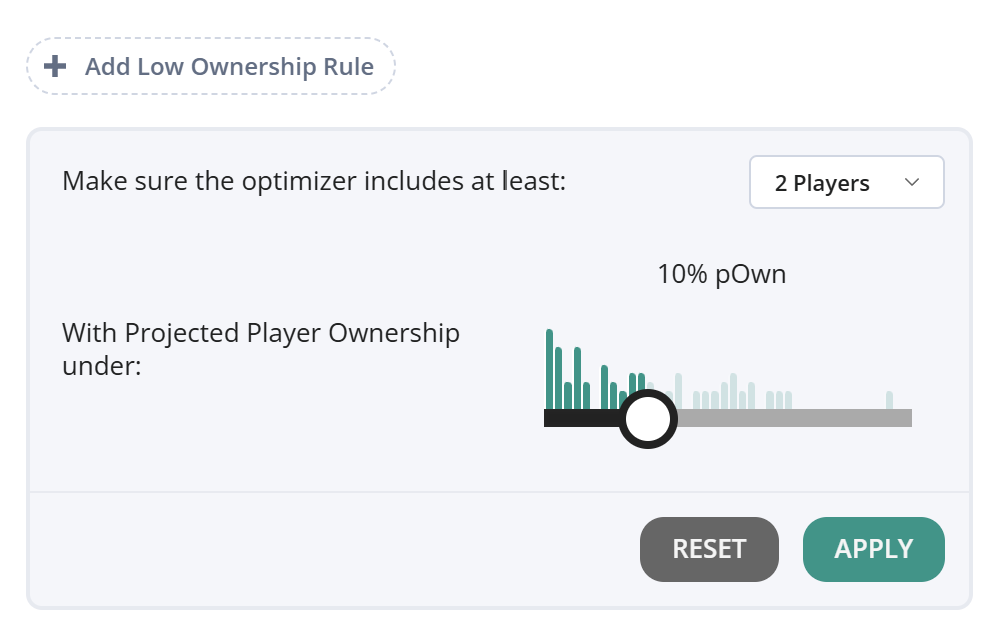
Task: Click the rule configuration card background
Action: point(300,470)
